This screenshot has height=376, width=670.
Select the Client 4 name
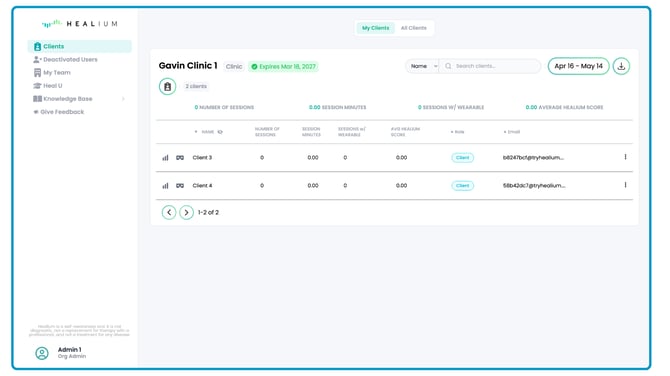[x=202, y=186]
